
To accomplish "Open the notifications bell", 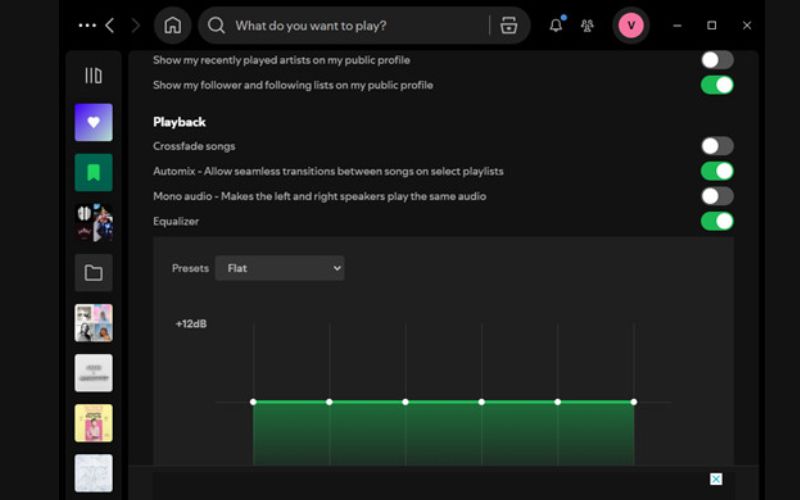I will pyautogui.click(x=556, y=25).
